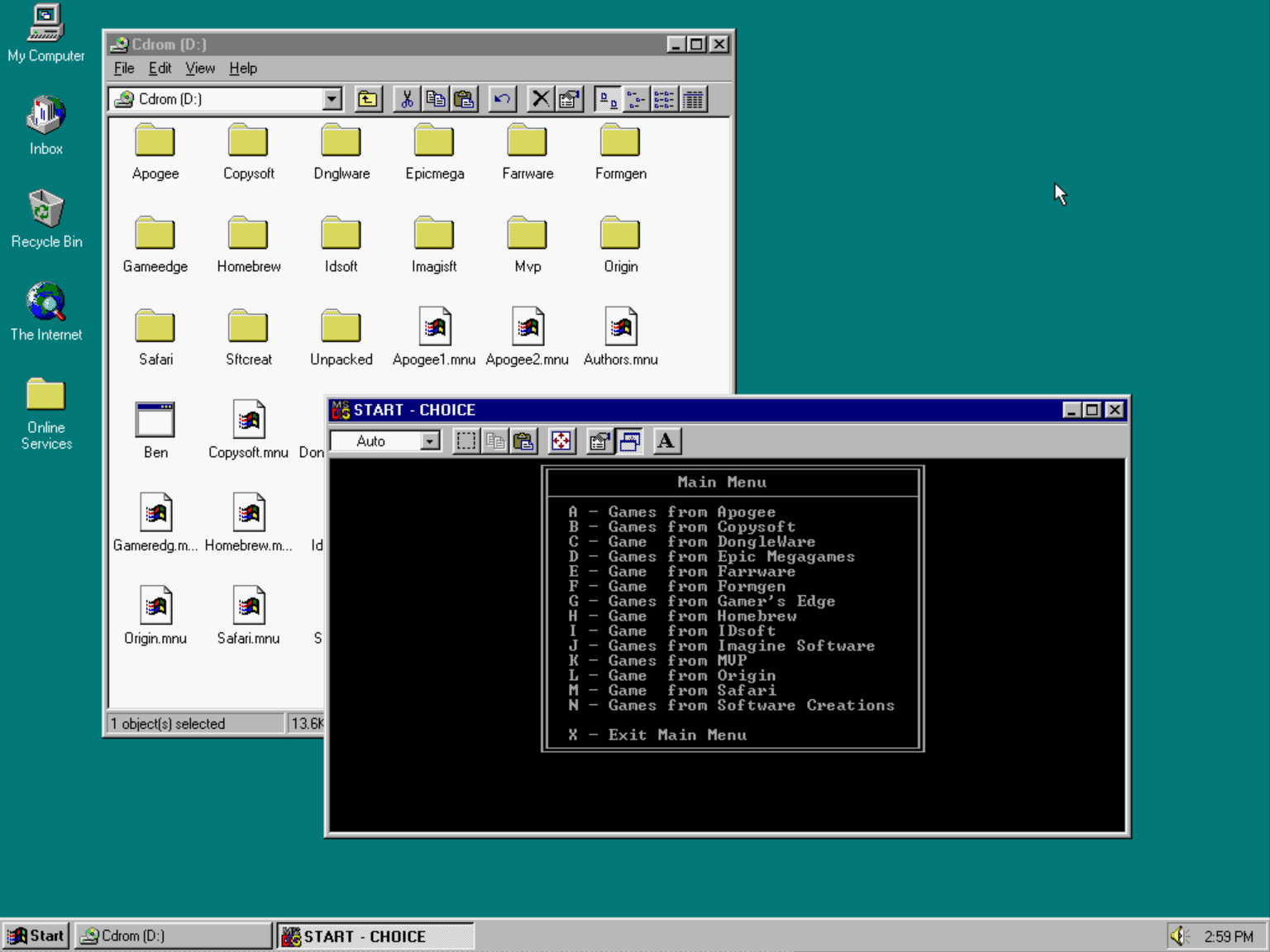Select the Dnglware folder
Screen dimensions: 1270x952
pos(341,152)
